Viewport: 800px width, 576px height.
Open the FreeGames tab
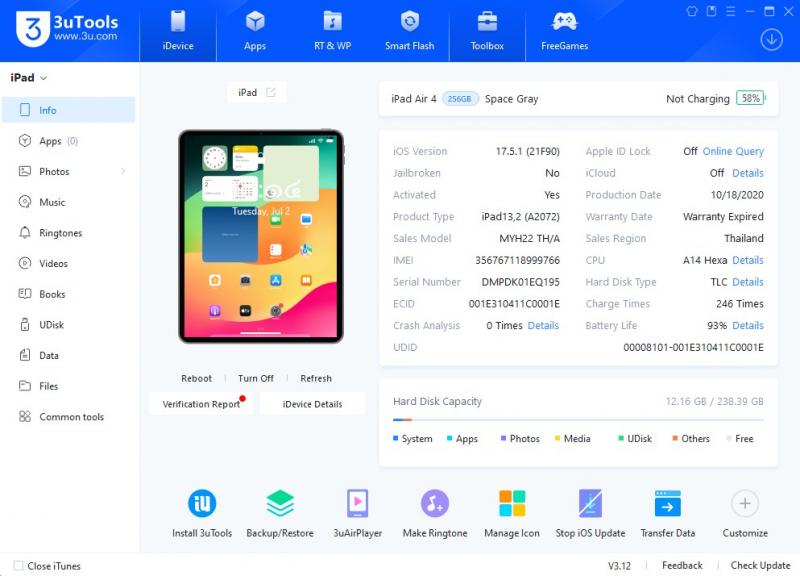[564, 31]
